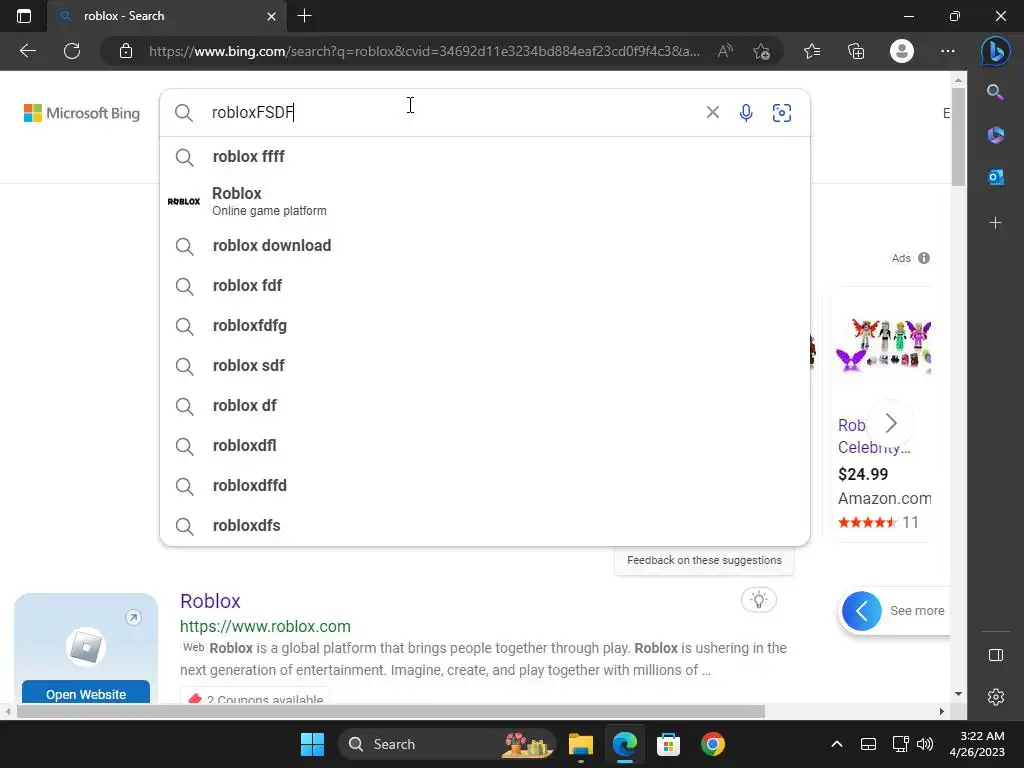This screenshot has width=1024, height=768.
Task: Clear search box with X icon
Action: coord(712,112)
